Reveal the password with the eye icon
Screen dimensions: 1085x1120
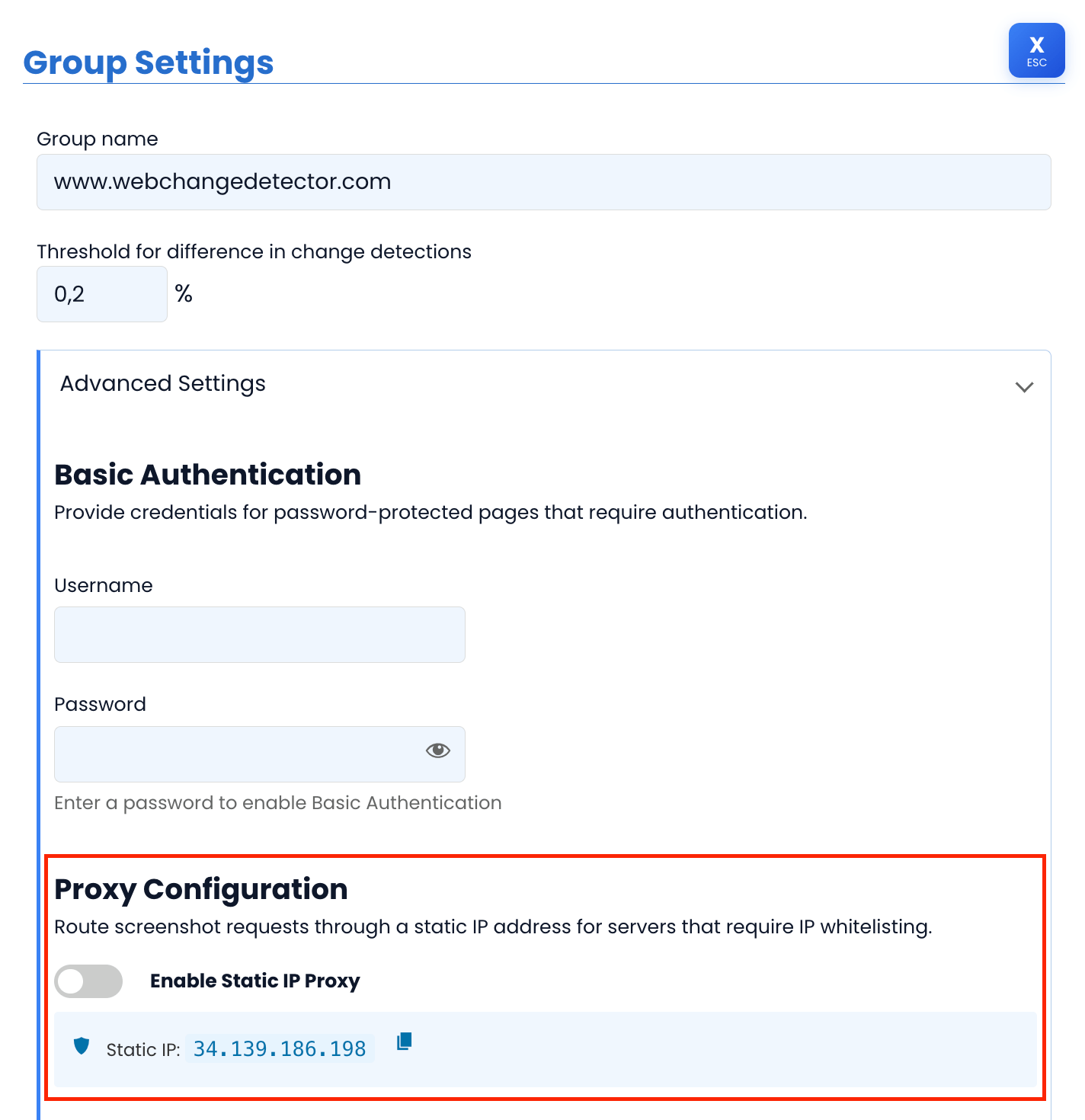click(437, 750)
